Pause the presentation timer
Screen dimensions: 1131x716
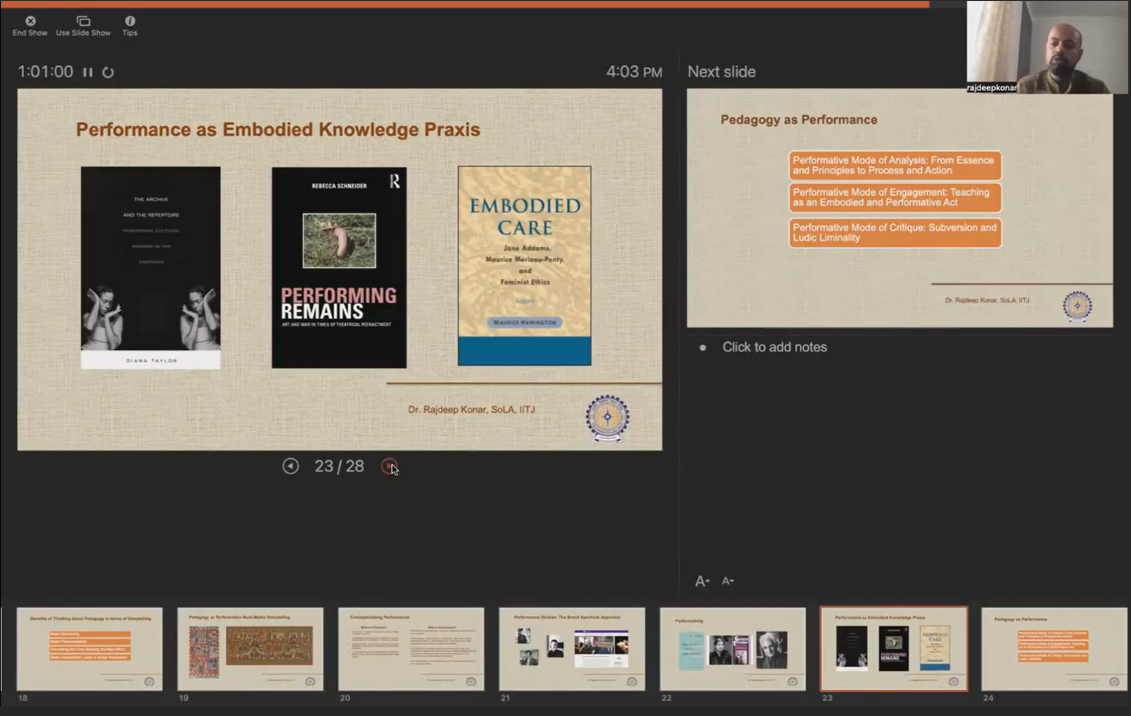[88, 72]
